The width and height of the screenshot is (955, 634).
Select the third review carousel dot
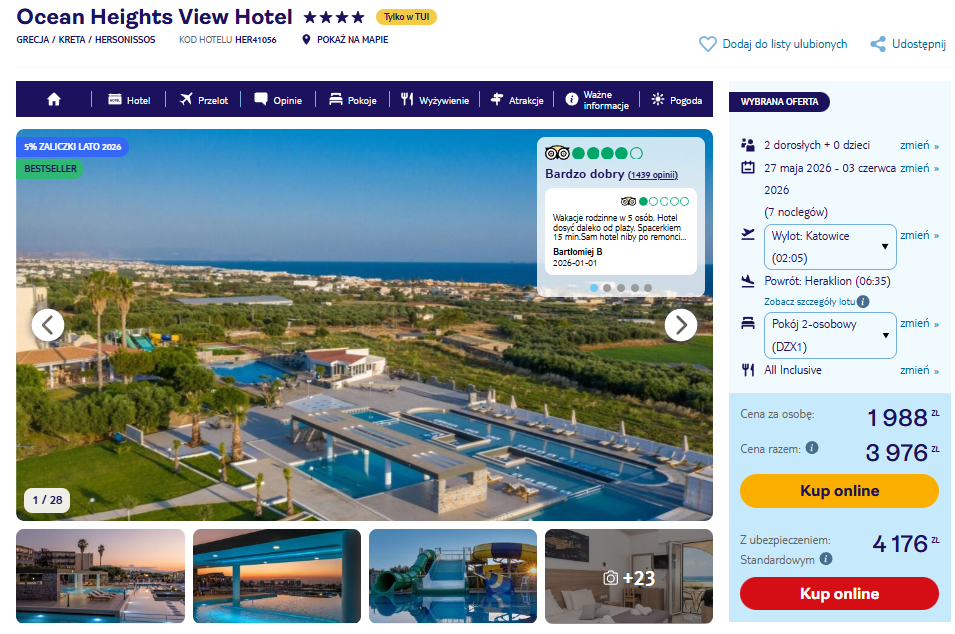click(621, 288)
